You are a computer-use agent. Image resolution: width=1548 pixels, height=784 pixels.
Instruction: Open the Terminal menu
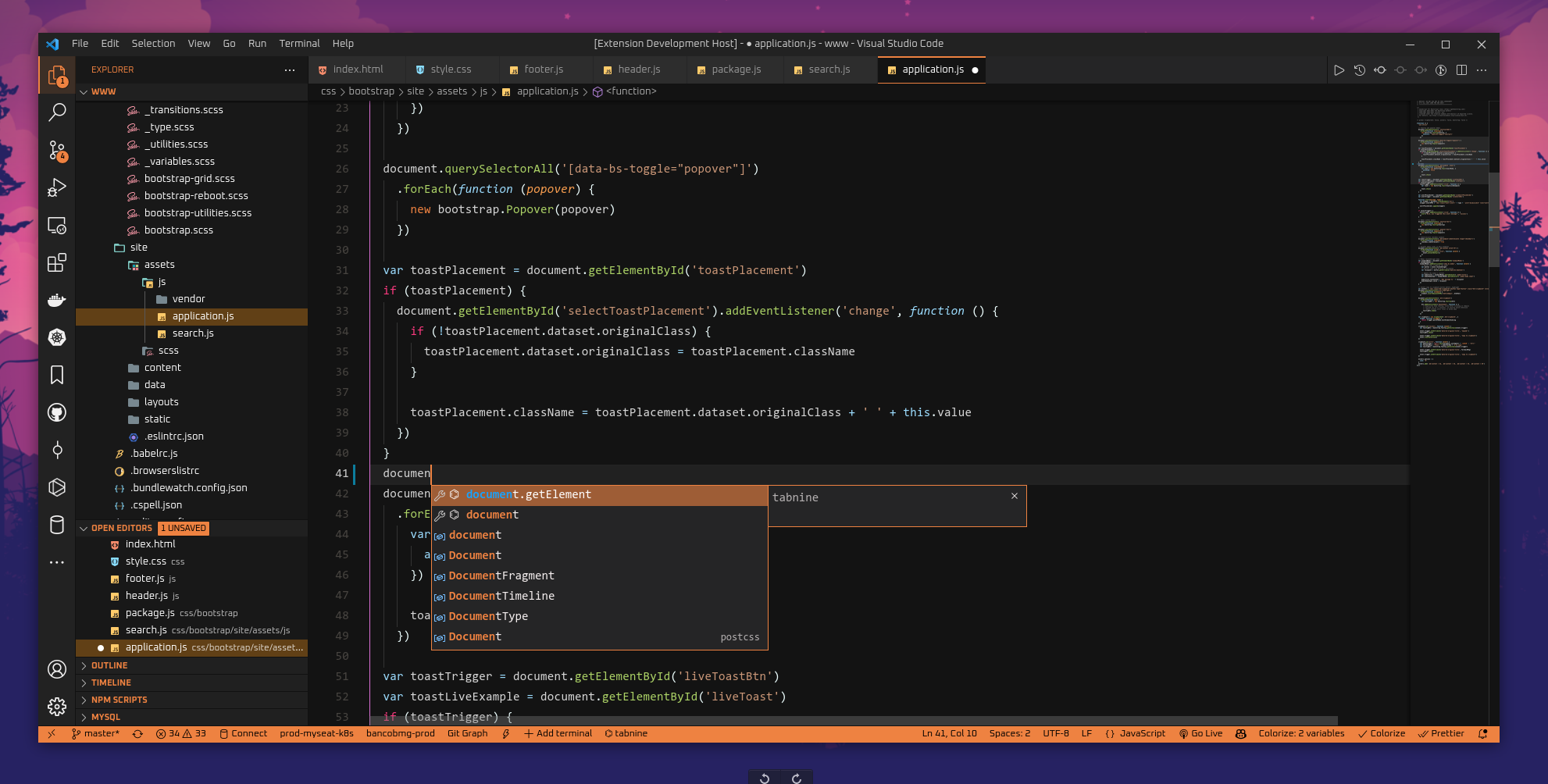click(299, 44)
